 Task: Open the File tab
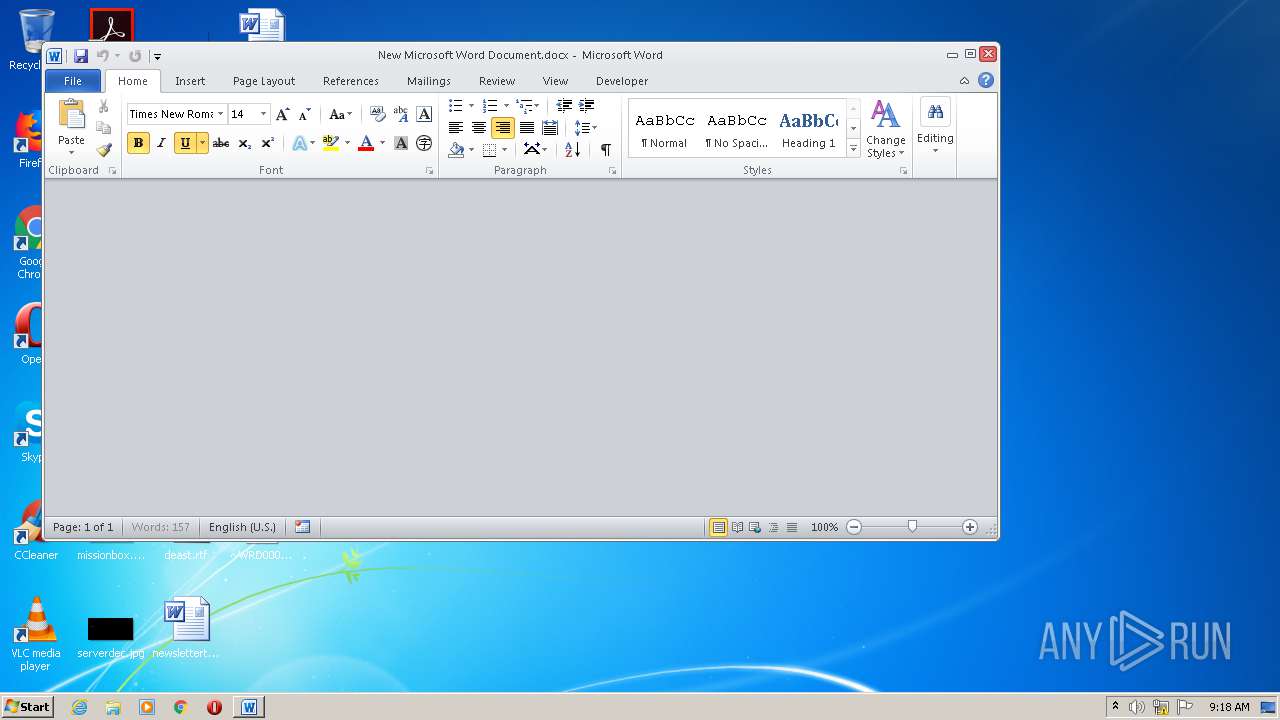tap(73, 81)
